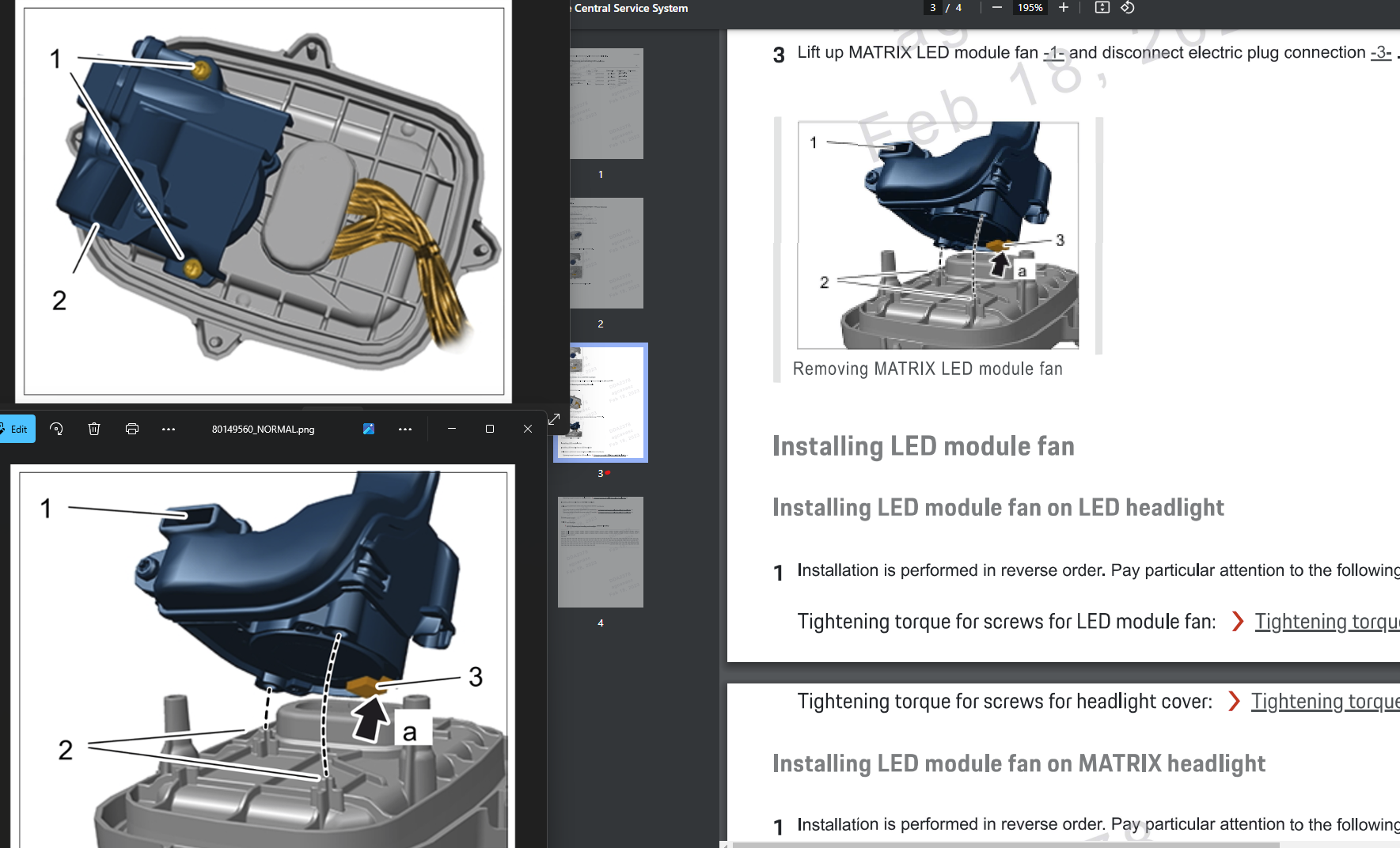
Task: Open Tightening torque link for headlight cover
Action: pos(1324,702)
